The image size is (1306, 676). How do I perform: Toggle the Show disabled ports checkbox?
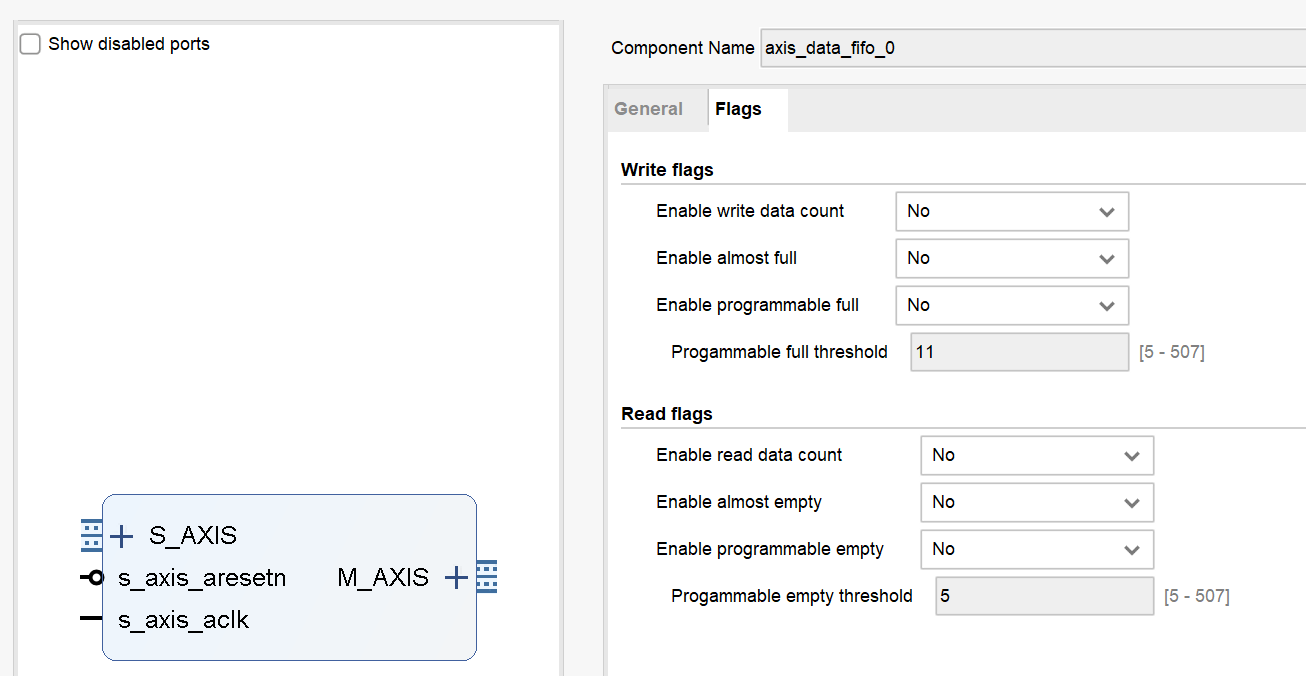tap(30, 44)
